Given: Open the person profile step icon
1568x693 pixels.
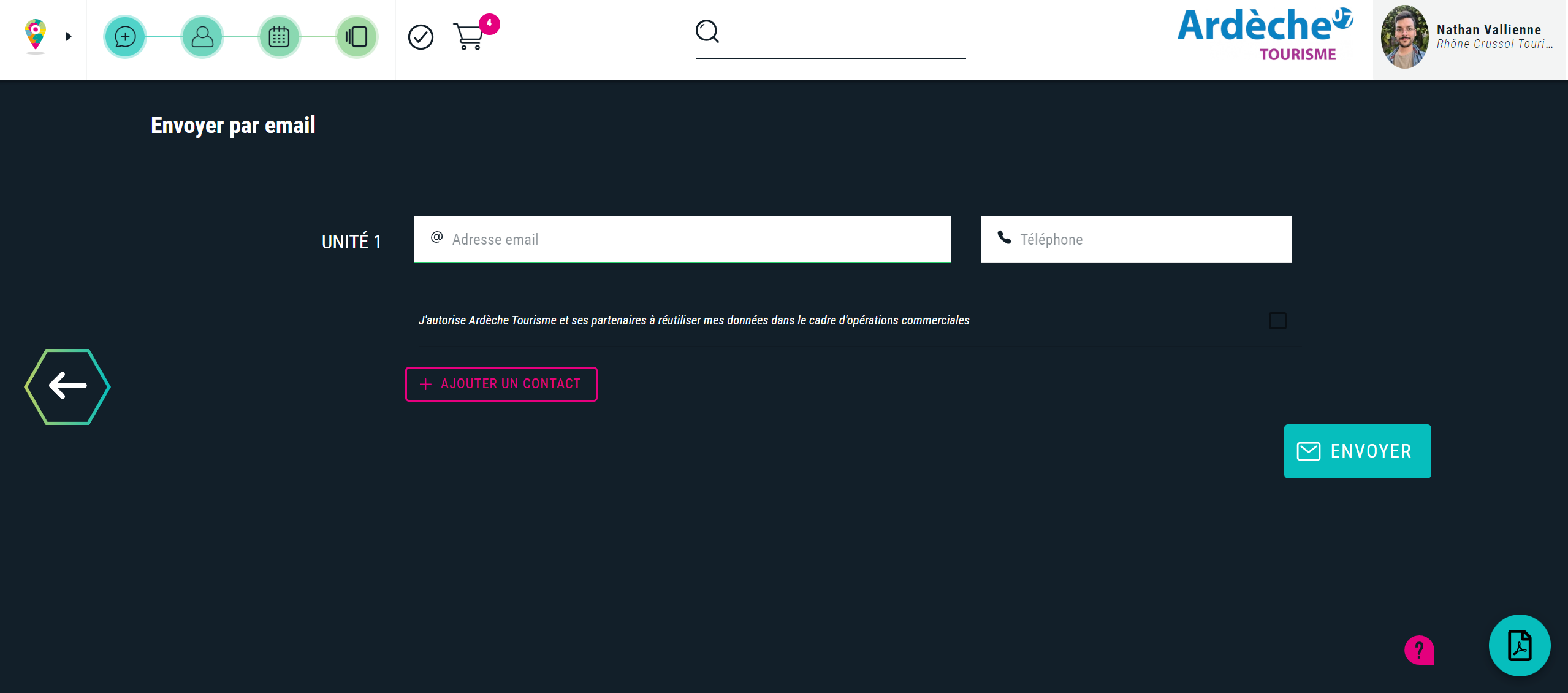Looking at the screenshot, I should 202,37.
